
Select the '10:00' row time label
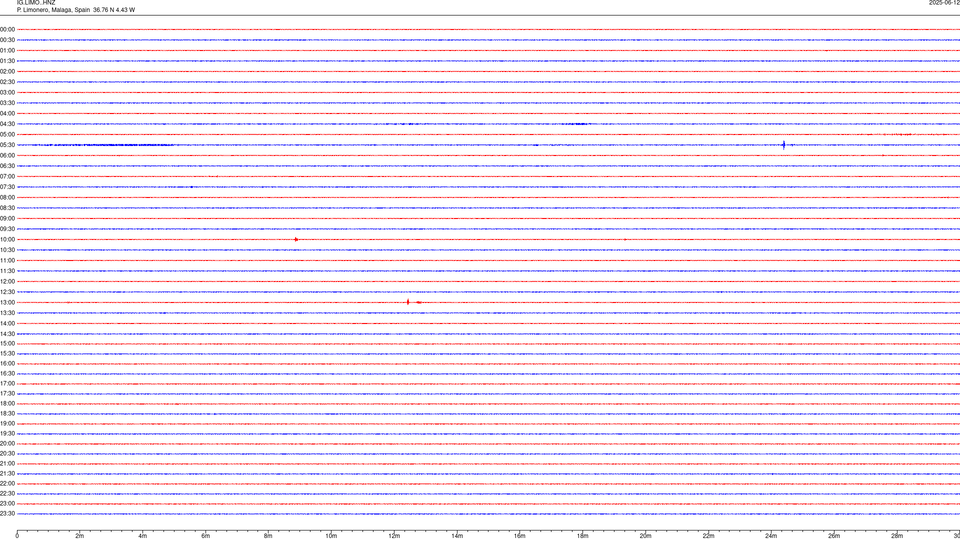click(7, 239)
